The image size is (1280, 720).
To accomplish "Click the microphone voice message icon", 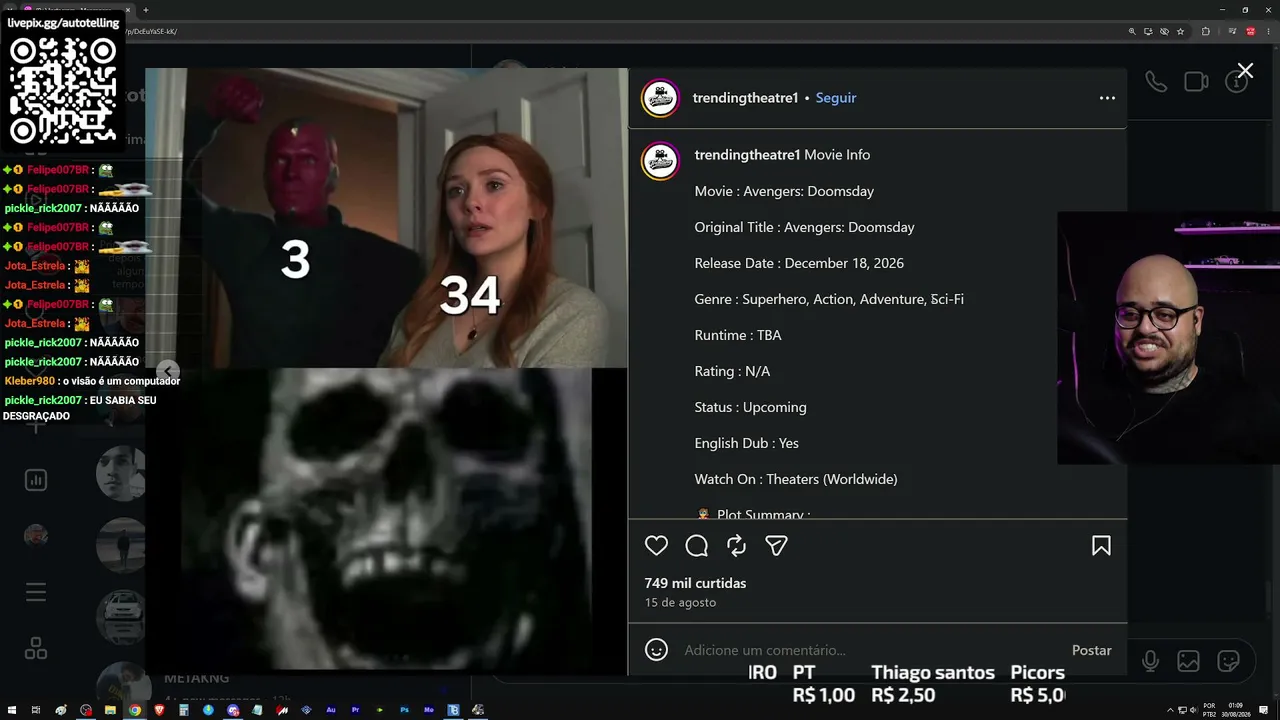I will point(1150,661).
